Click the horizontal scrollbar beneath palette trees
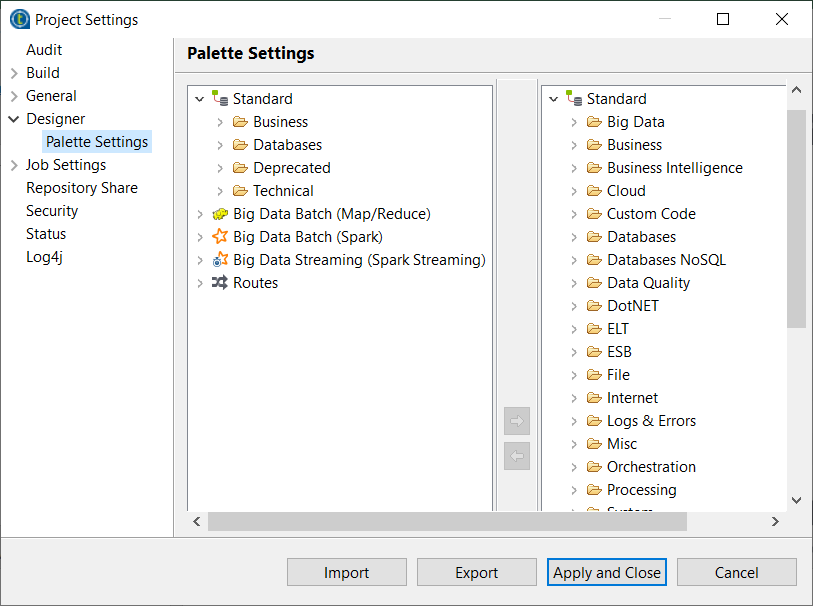 [x=447, y=522]
